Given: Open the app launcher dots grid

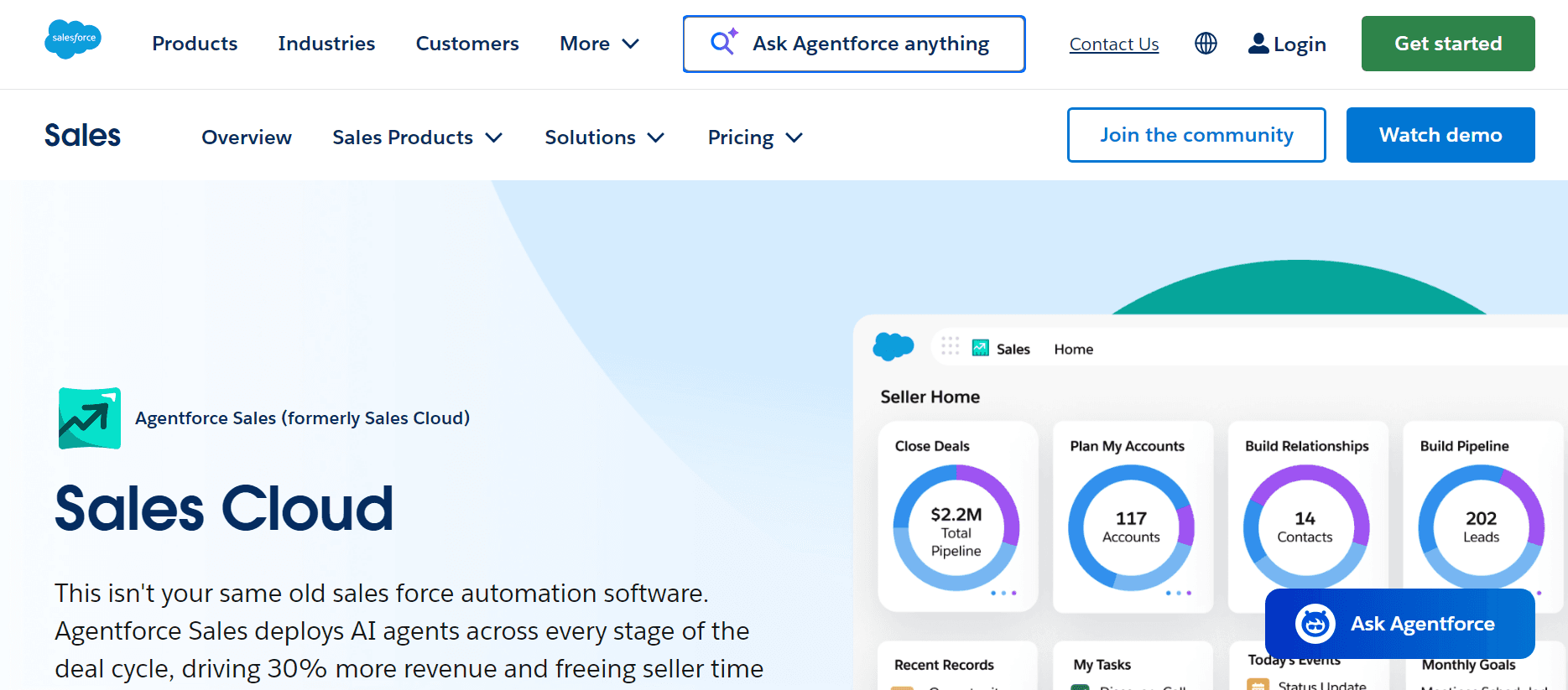Looking at the screenshot, I should click(950, 346).
